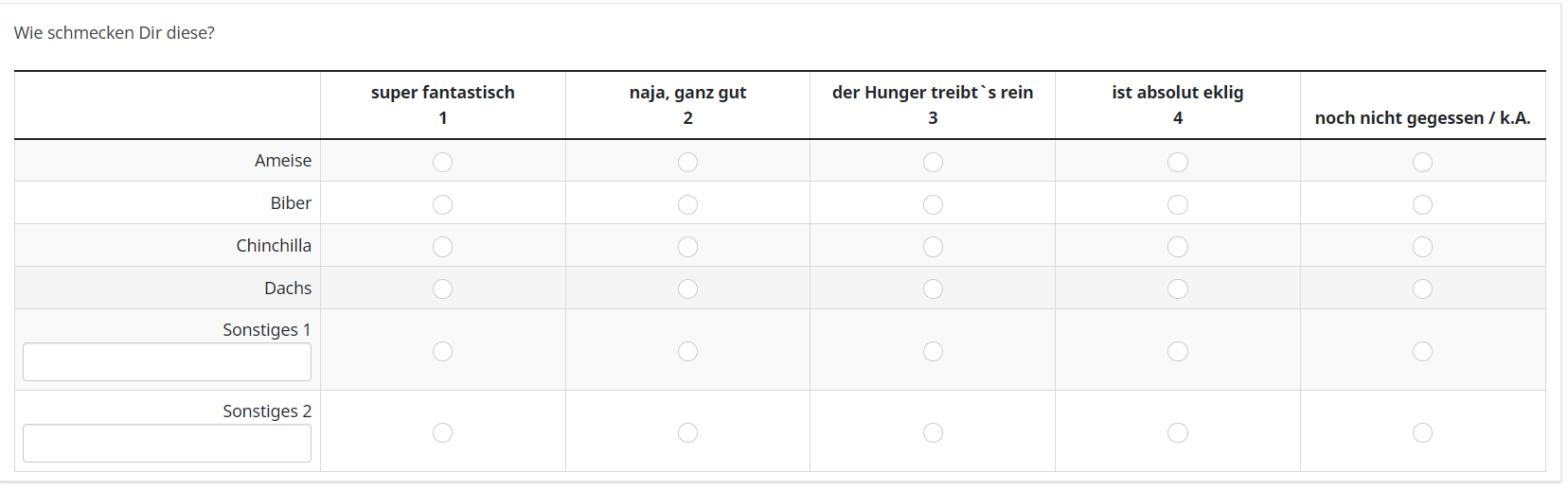The height and width of the screenshot is (490, 1568).
Task: Mark Chinchilla as ist absolut eklig
Action: tap(1177, 247)
